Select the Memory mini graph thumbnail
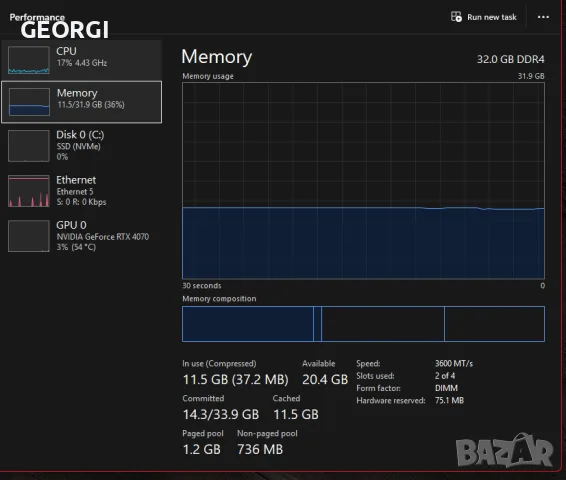The width and height of the screenshot is (566, 480). (29, 102)
